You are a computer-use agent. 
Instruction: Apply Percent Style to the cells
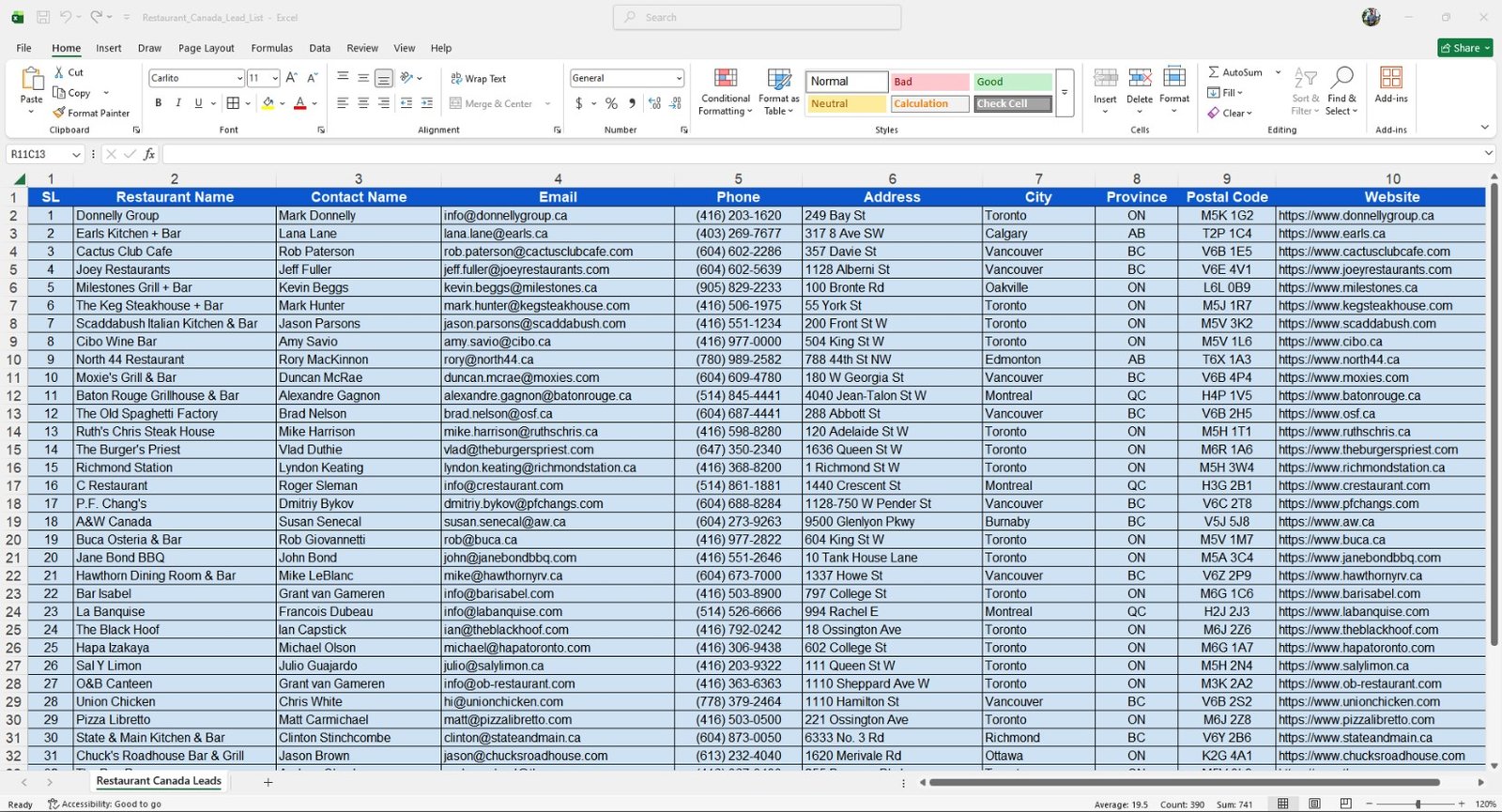pyautogui.click(x=611, y=103)
